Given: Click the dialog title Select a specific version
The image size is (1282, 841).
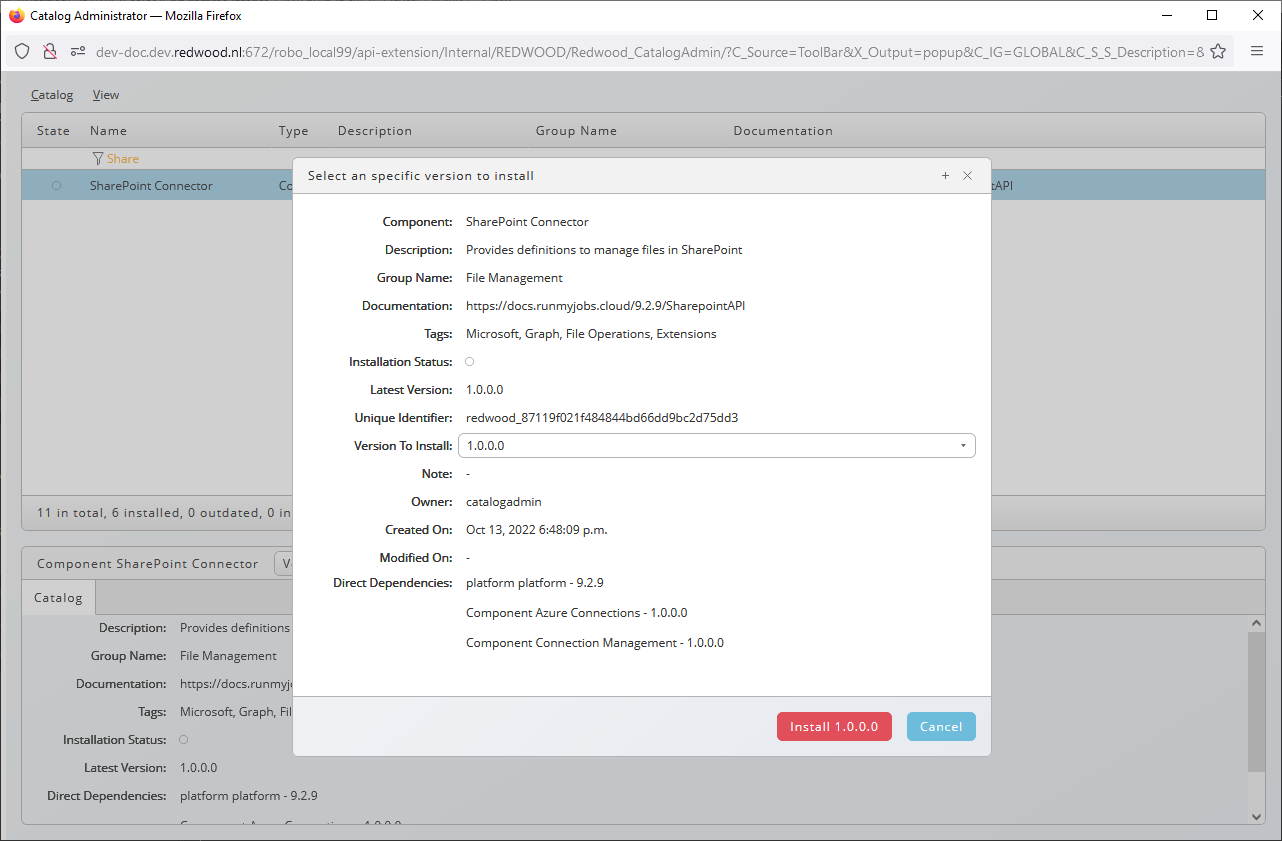Looking at the screenshot, I should [421, 176].
